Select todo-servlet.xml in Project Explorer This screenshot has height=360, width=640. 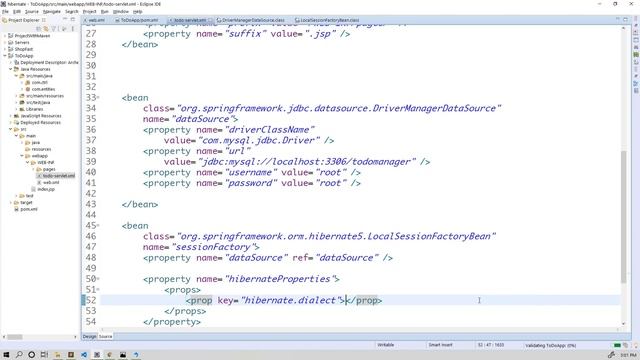pos(56,176)
